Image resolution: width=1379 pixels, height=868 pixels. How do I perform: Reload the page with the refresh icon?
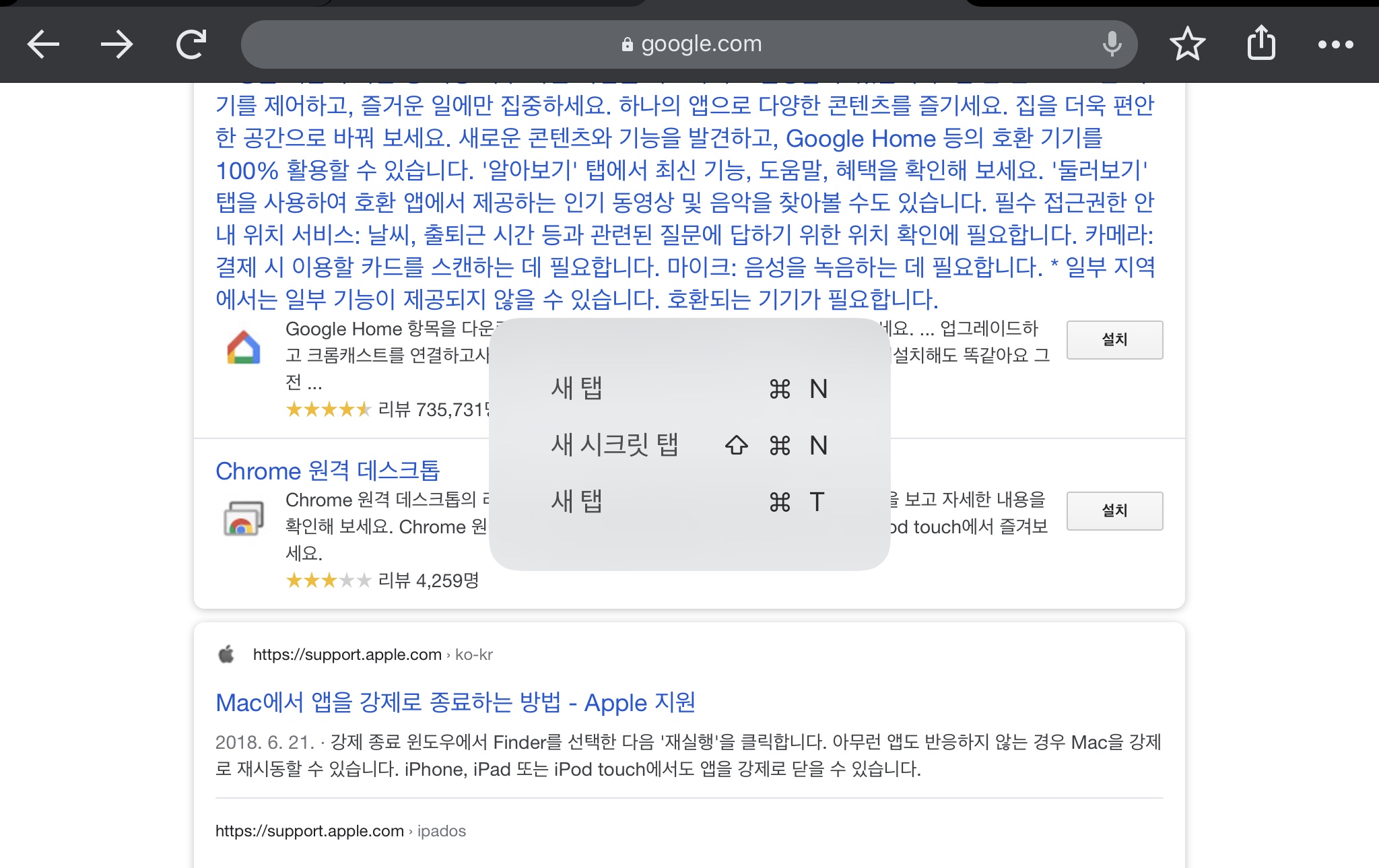tap(191, 44)
